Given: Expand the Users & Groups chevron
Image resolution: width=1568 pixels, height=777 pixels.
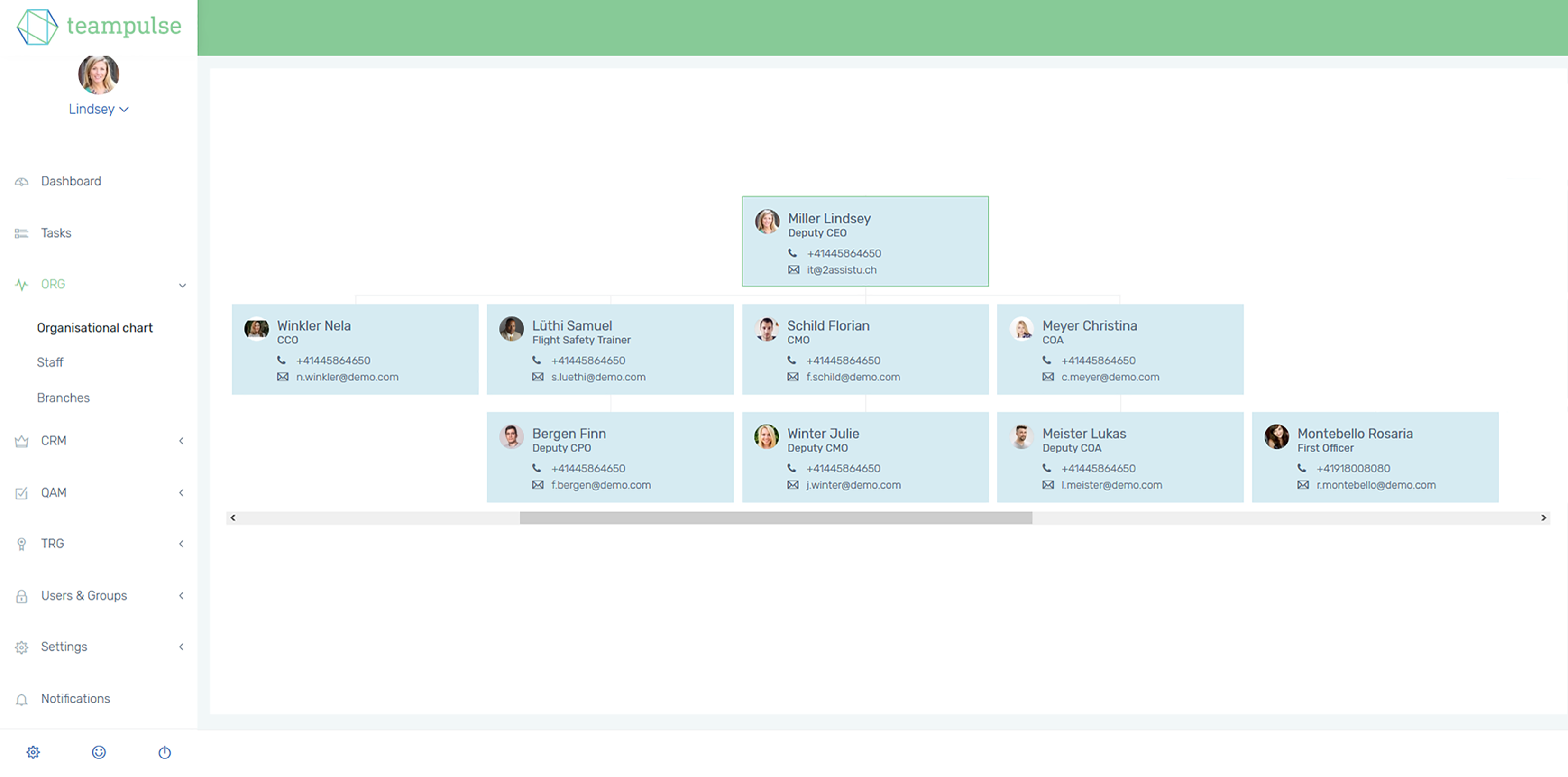Looking at the screenshot, I should click(182, 595).
